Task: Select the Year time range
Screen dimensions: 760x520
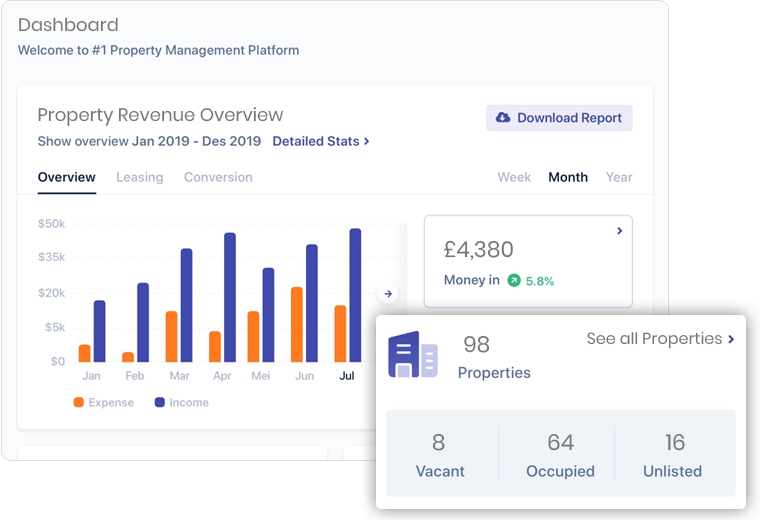Action: (619, 177)
